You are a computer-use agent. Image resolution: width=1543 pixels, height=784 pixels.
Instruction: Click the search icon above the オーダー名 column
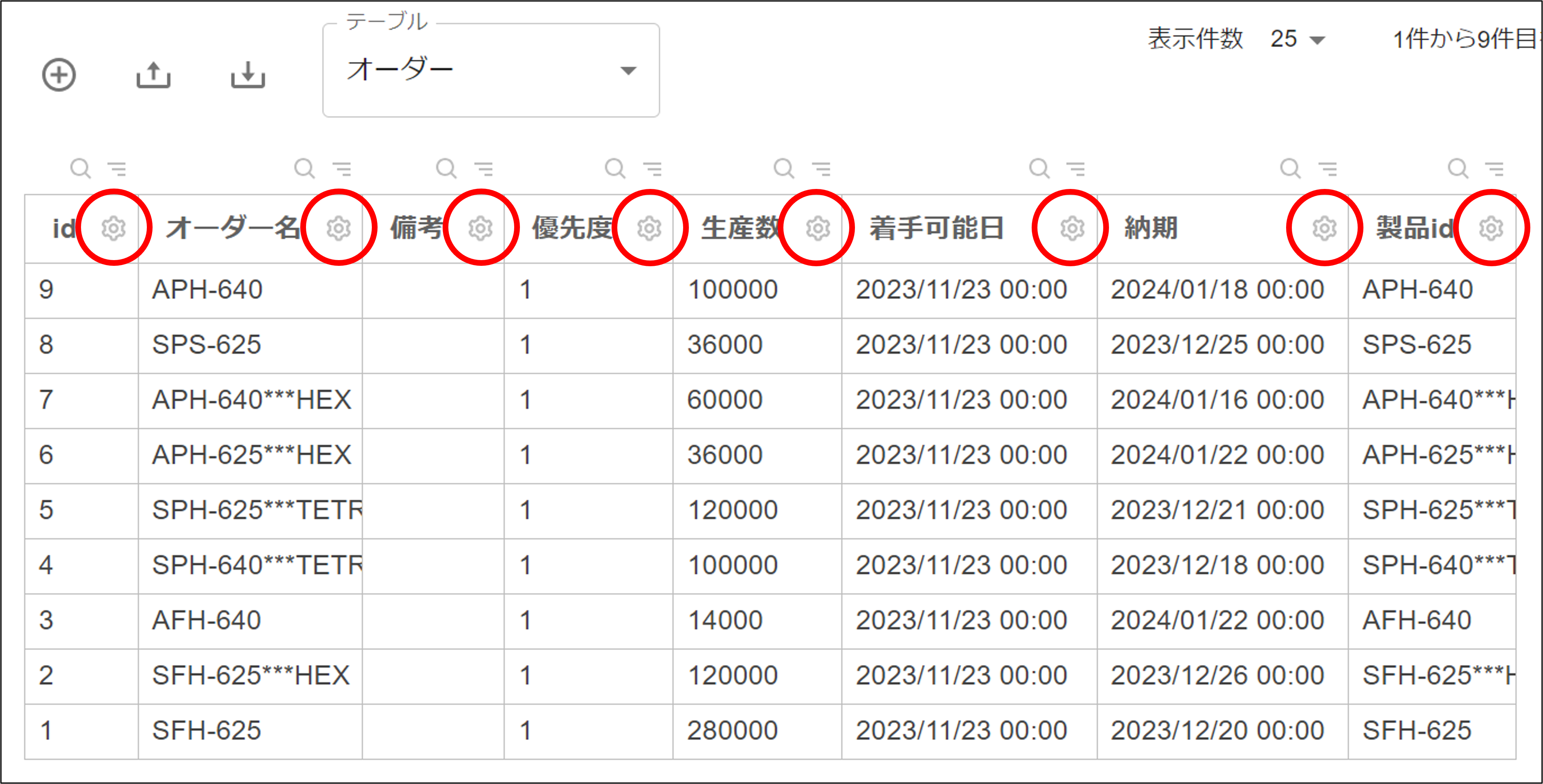tap(304, 168)
